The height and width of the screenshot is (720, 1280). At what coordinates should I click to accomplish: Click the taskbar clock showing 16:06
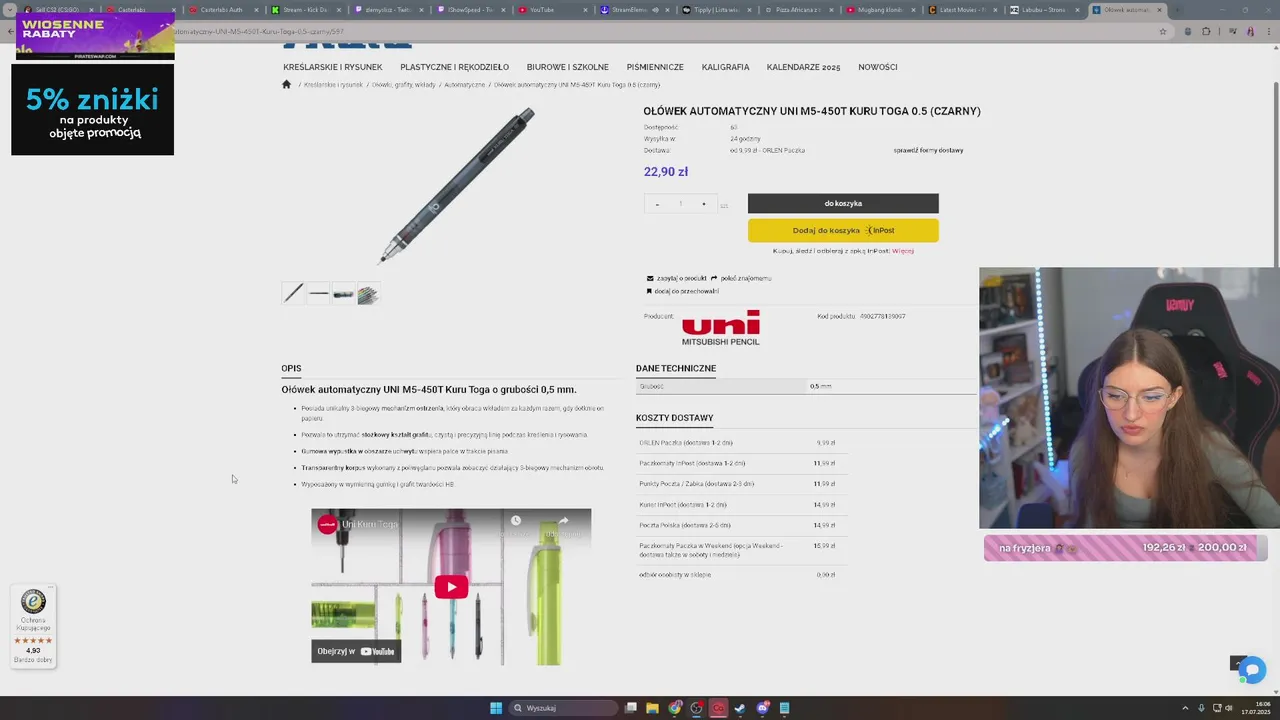[1255, 708]
